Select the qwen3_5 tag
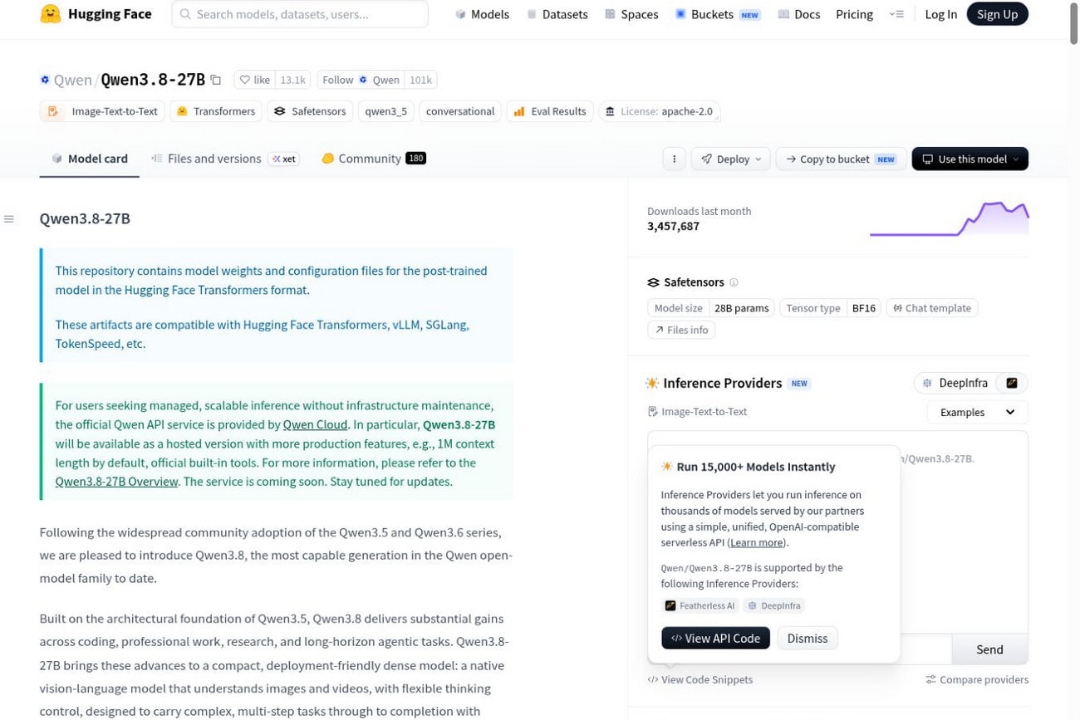1080x720 pixels. pos(386,111)
